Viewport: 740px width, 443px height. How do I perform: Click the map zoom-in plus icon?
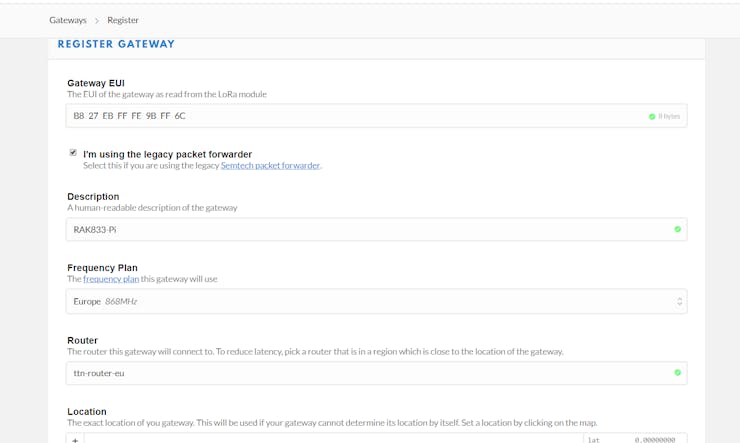(x=75, y=439)
